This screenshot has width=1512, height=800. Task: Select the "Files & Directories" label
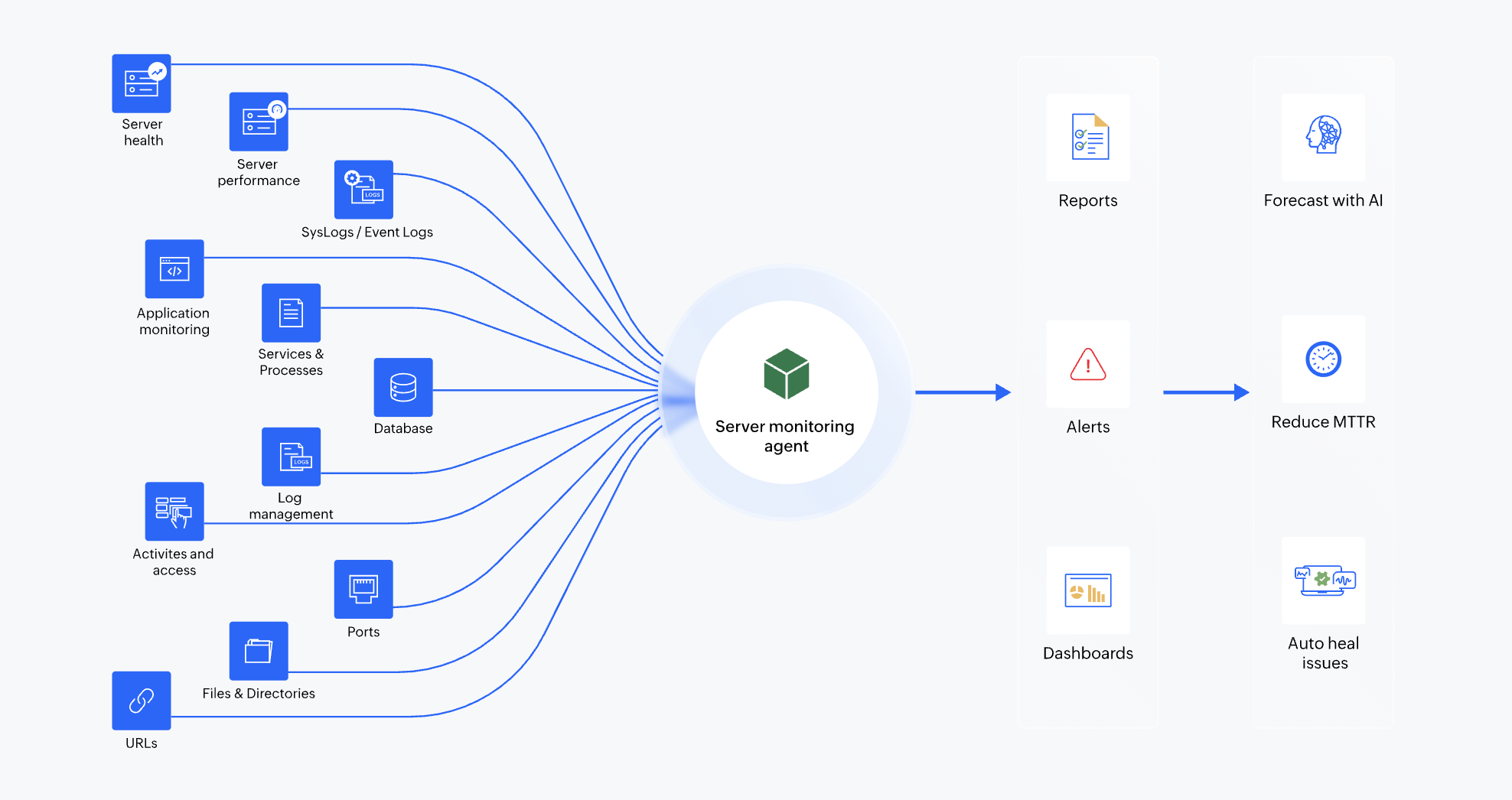coord(259,694)
